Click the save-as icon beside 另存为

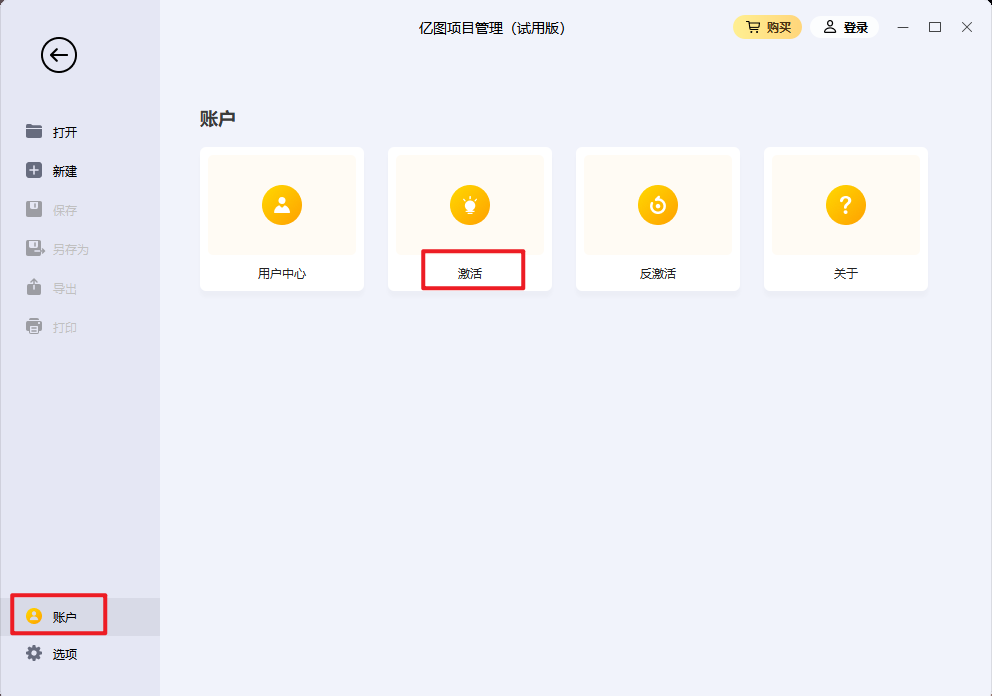click(x=35, y=248)
